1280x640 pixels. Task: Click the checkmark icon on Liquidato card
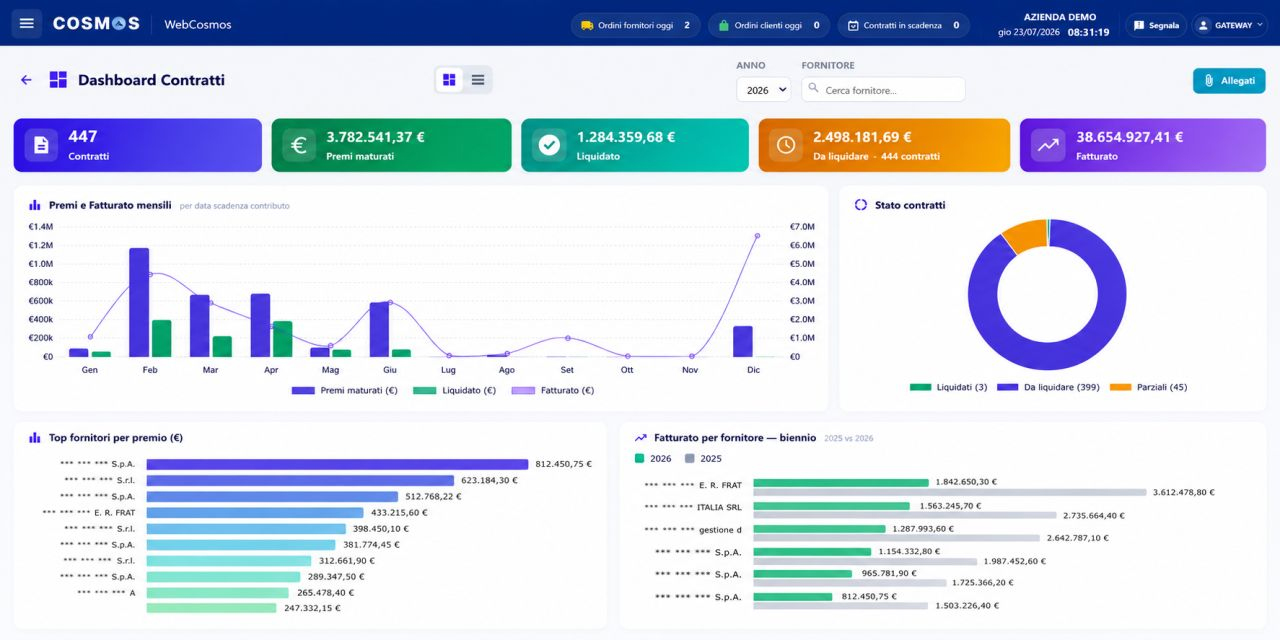[549, 145]
